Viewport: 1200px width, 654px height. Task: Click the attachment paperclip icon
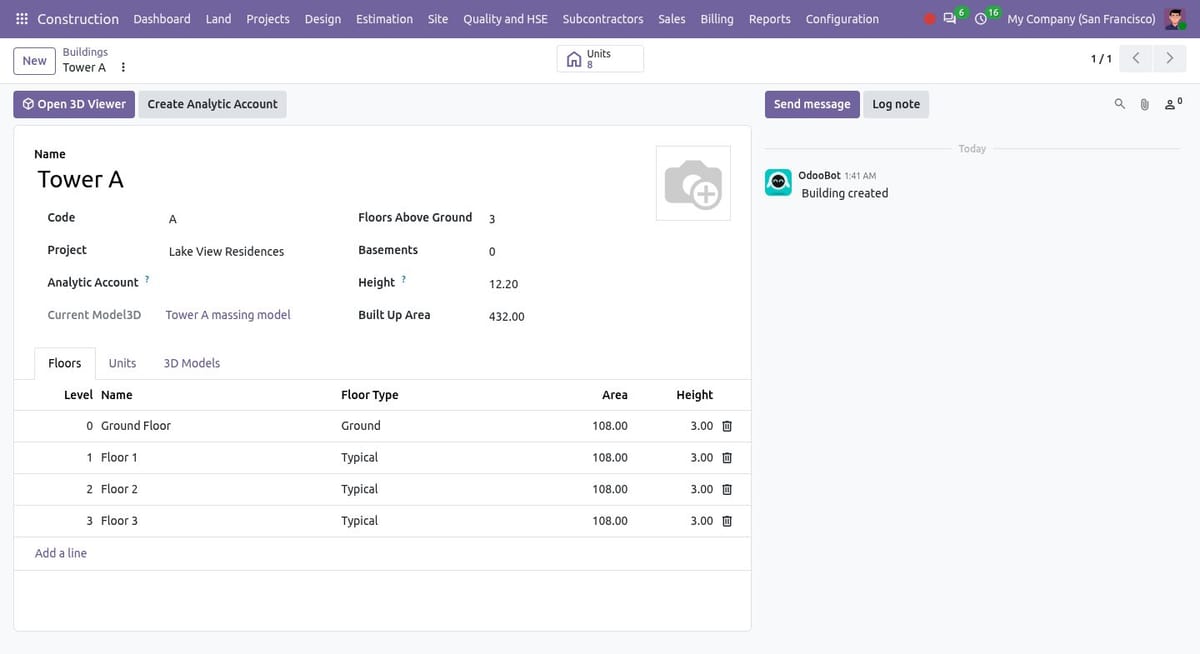pos(1145,104)
